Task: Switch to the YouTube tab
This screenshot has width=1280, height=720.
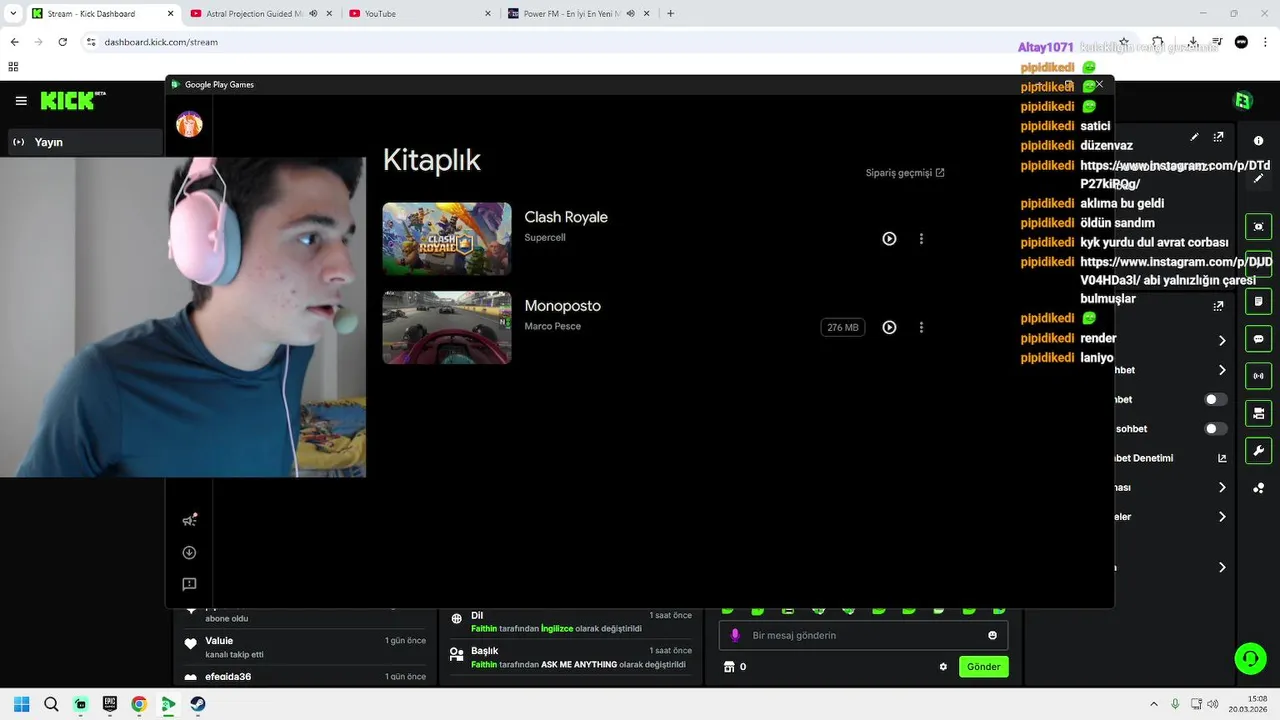Action: [418, 14]
